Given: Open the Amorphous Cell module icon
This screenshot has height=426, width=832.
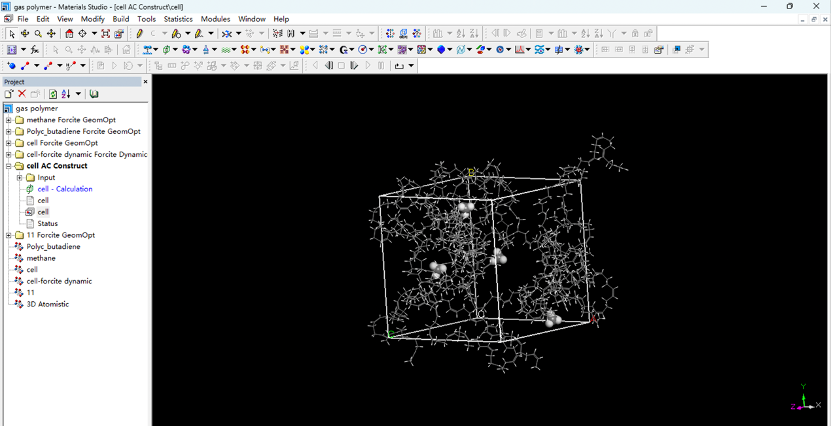Looking at the screenshot, I should (x=167, y=49).
